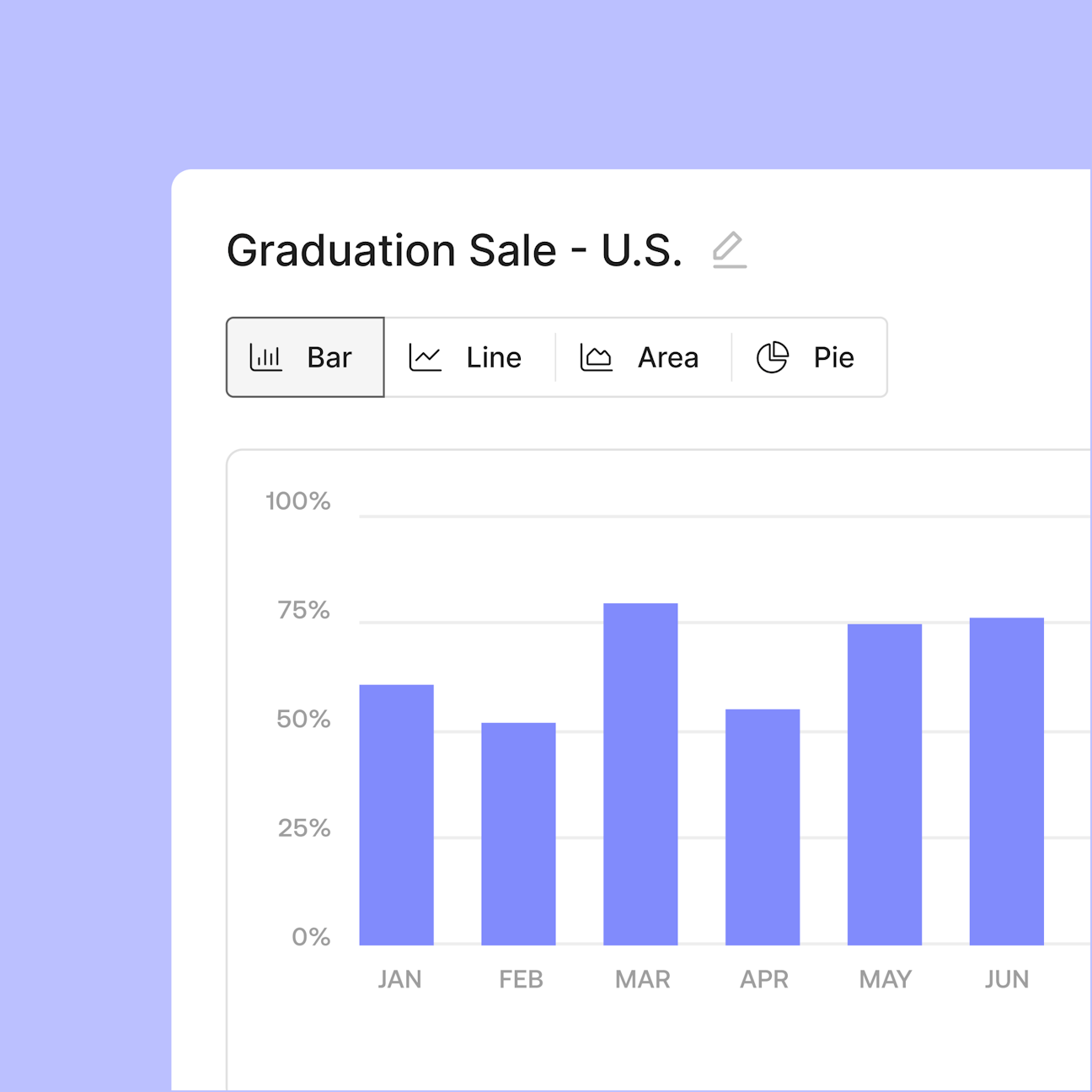Click the pencil edit icon beside title
This screenshot has height=1092, width=1092.
(729, 250)
